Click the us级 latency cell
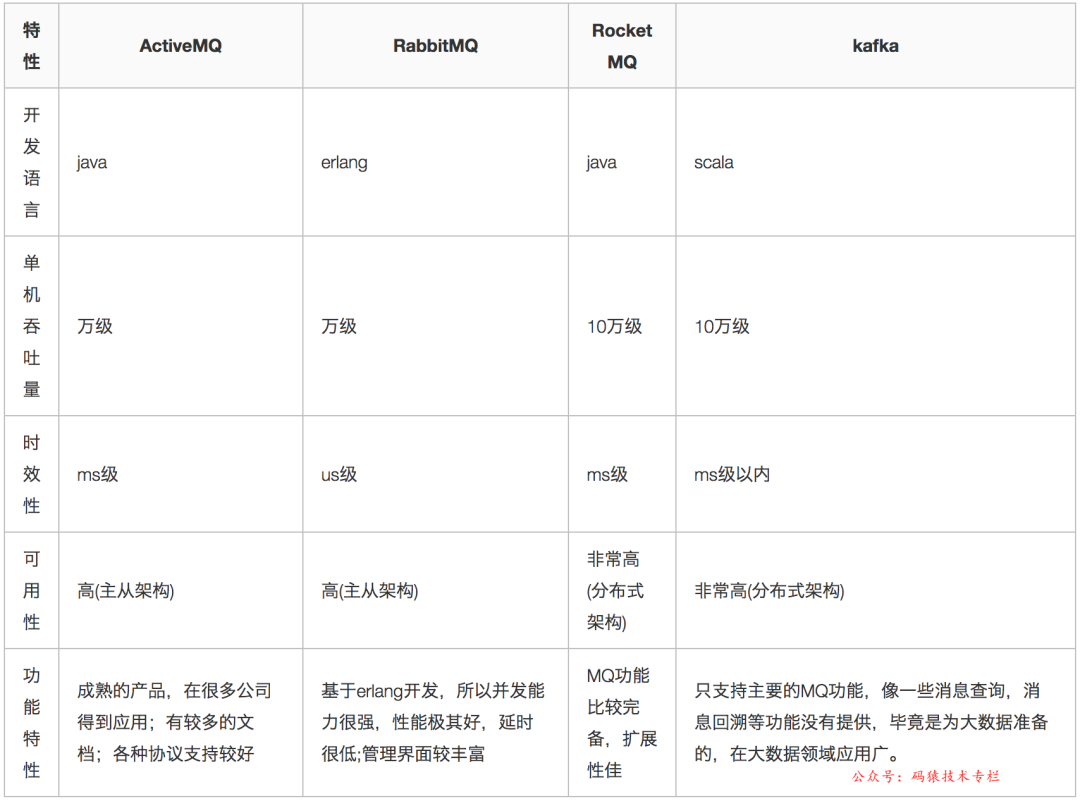 pos(339,474)
